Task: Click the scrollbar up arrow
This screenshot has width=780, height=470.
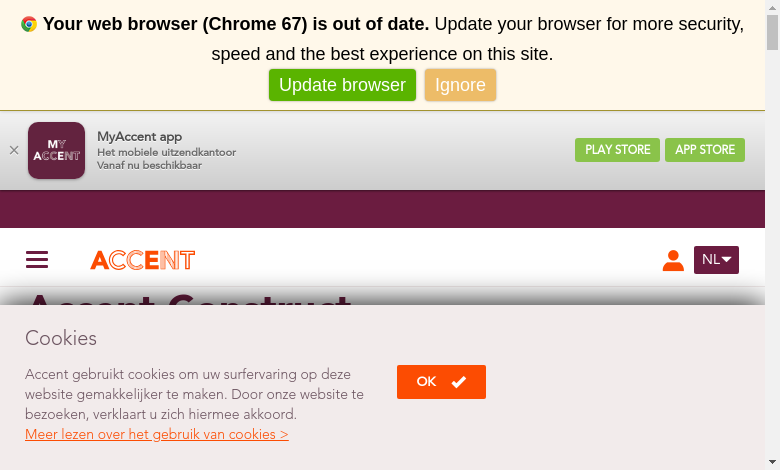Action: point(772,7)
